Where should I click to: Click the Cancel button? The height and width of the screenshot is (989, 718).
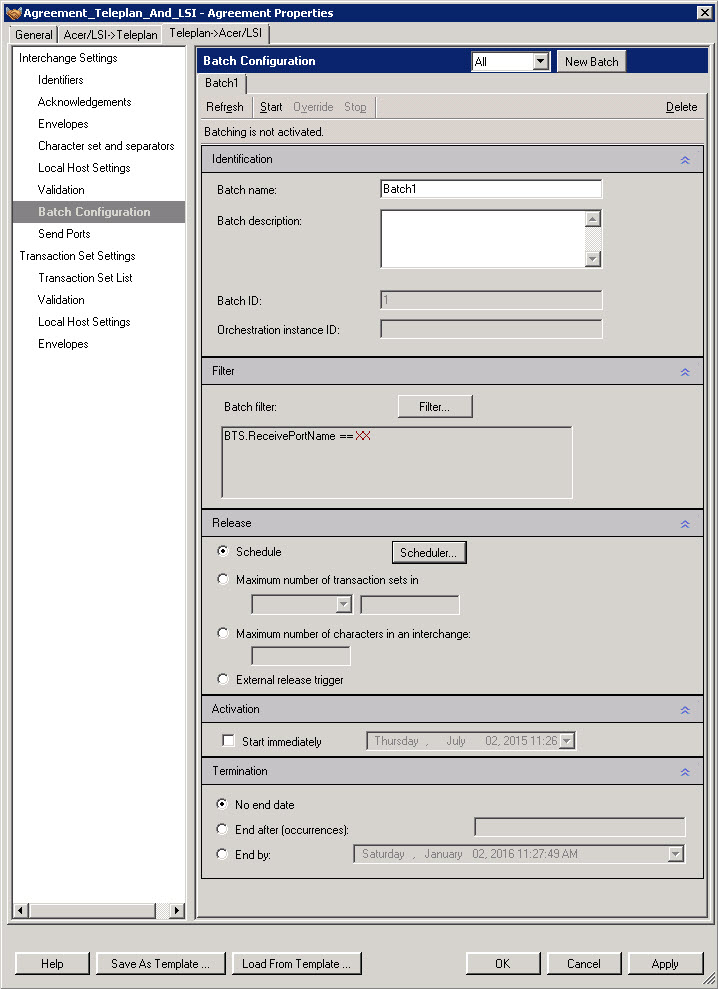coord(584,963)
